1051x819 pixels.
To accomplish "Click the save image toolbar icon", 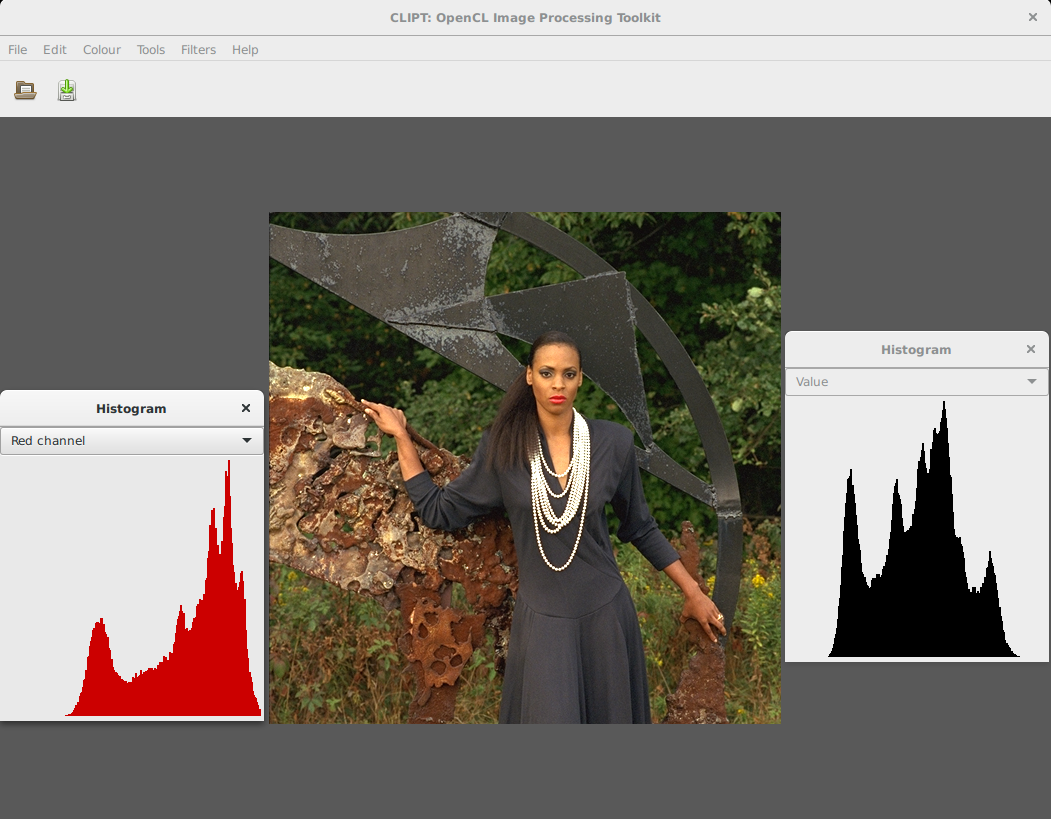I will tap(67, 91).
